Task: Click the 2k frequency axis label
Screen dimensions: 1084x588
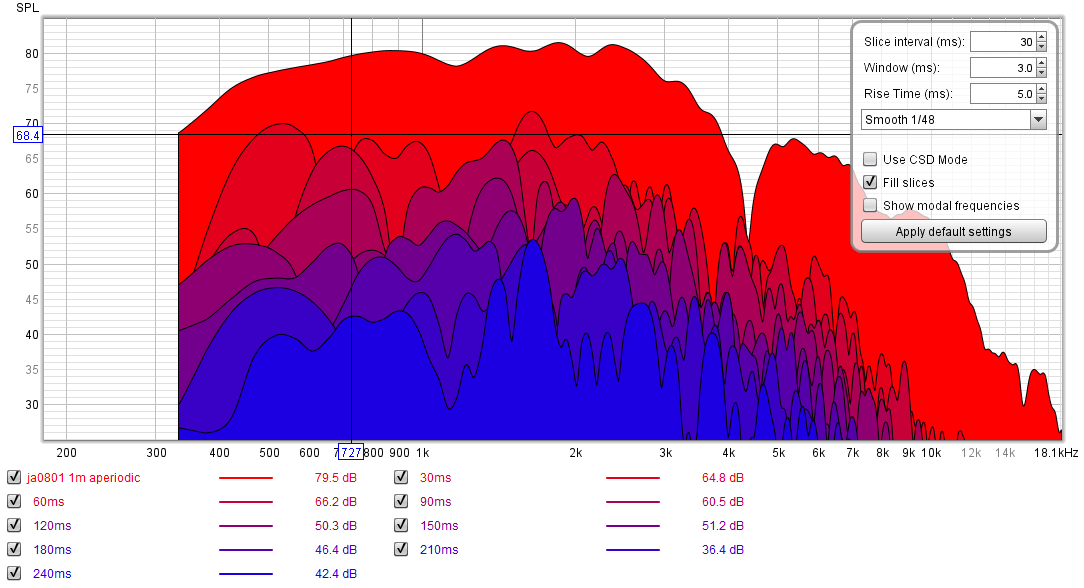Action: tap(575, 453)
